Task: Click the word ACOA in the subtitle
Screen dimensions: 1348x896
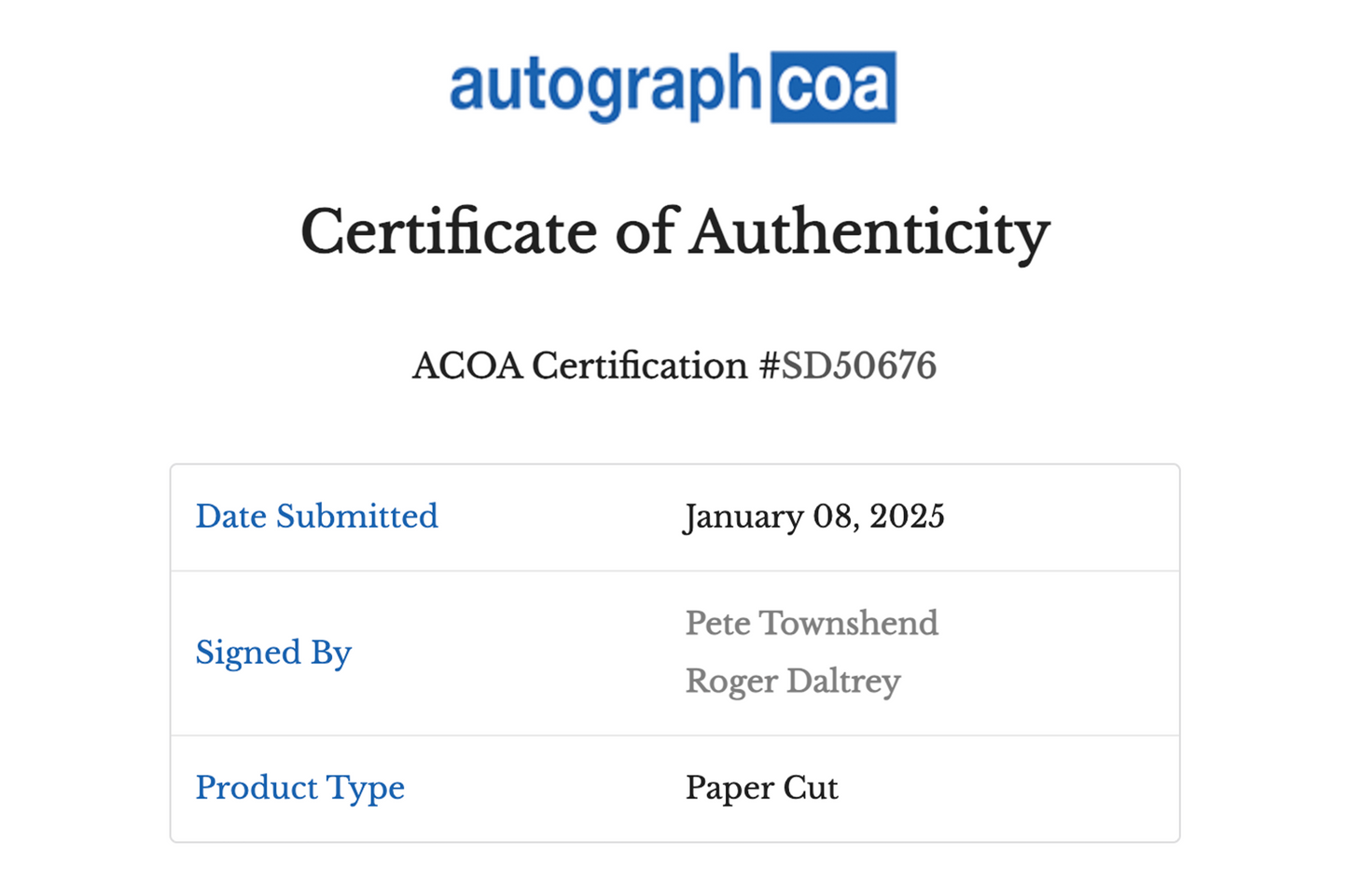Action: [x=467, y=365]
